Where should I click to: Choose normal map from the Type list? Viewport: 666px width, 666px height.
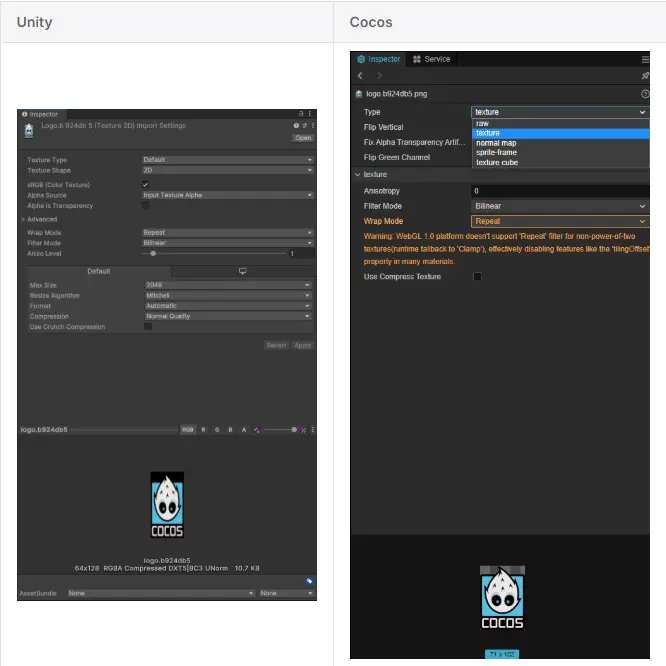pyautogui.click(x=561, y=143)
